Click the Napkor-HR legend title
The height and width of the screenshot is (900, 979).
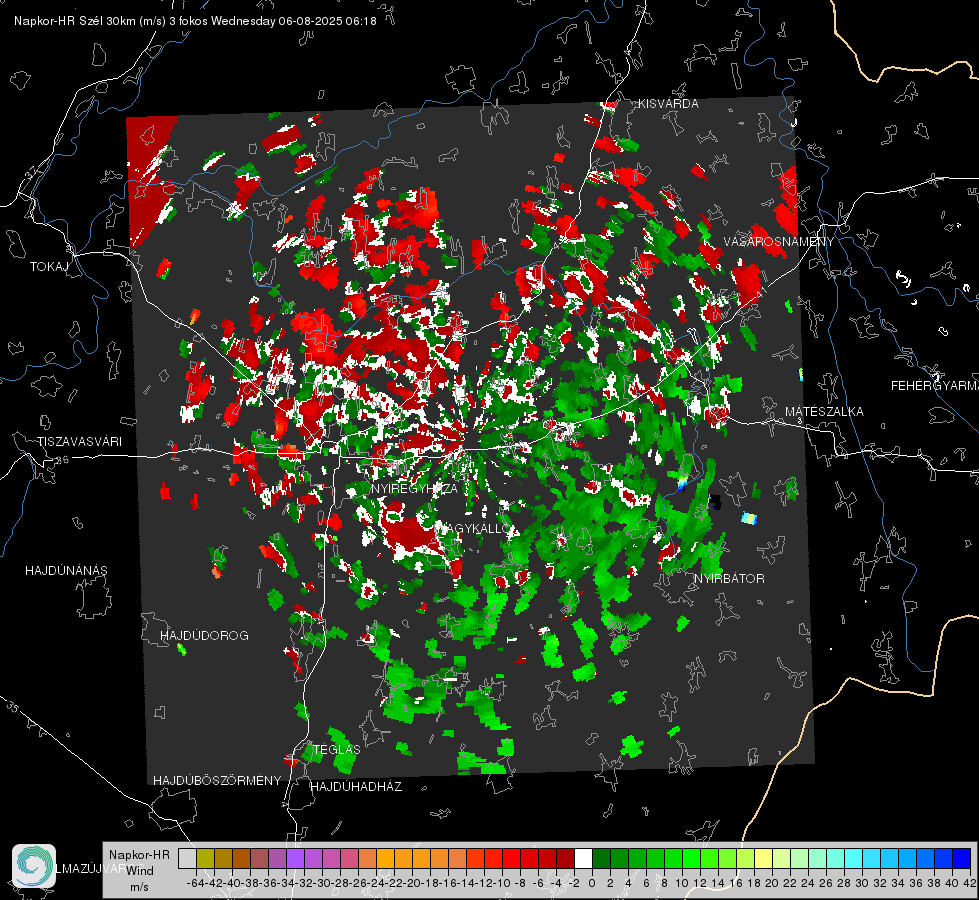pos(139,855)
